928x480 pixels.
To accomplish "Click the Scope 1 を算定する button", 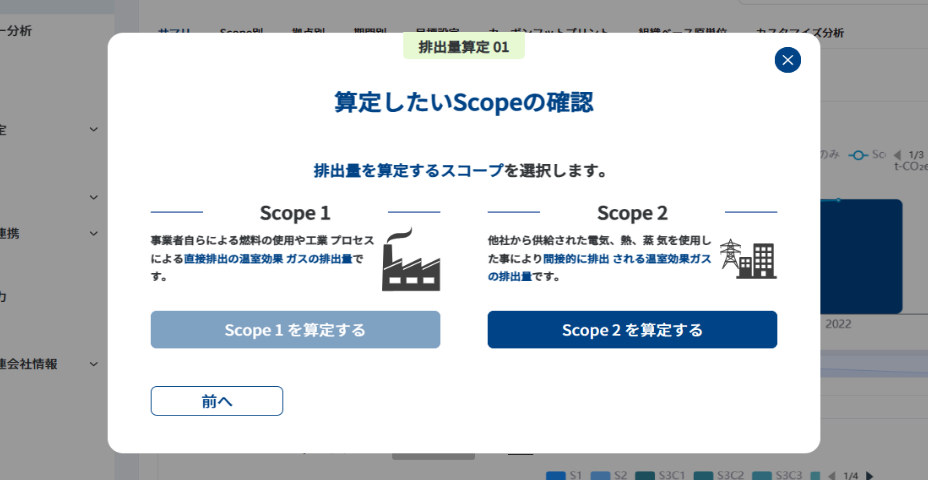I will tap(295, 330).
